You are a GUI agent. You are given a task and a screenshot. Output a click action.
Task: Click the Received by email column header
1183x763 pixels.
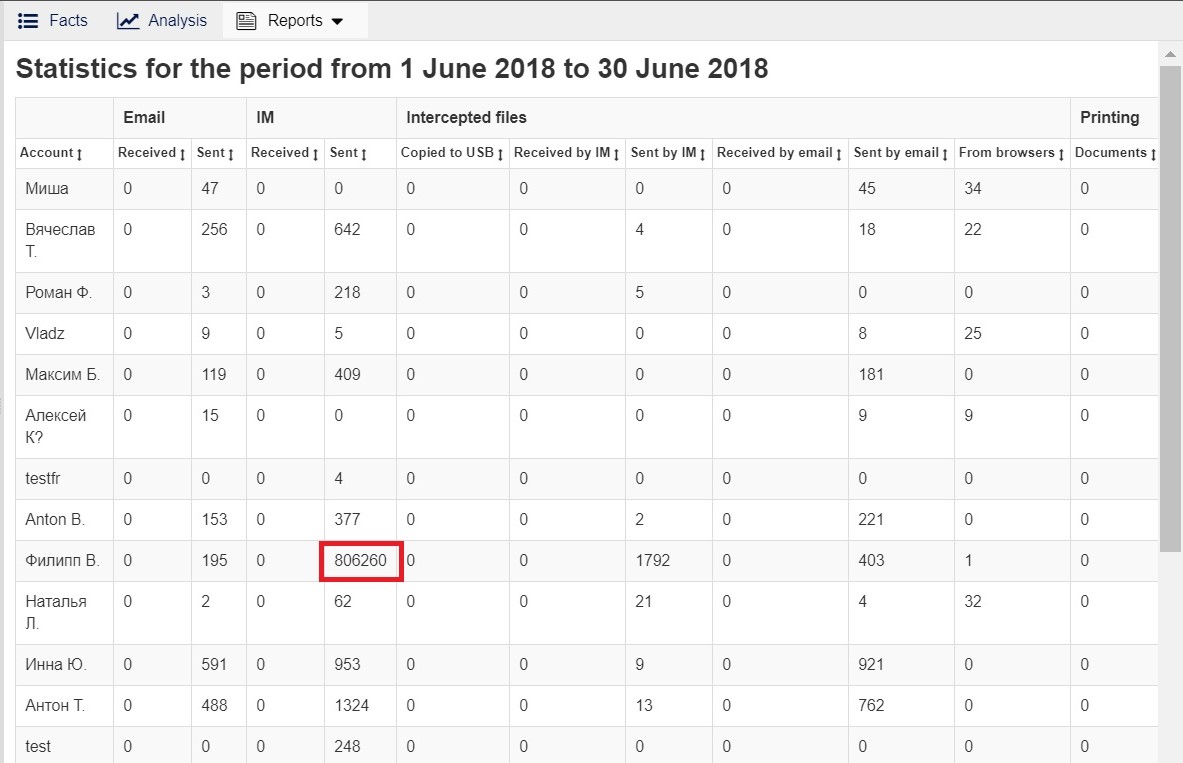pyautogui.click(x=775, y=153)
